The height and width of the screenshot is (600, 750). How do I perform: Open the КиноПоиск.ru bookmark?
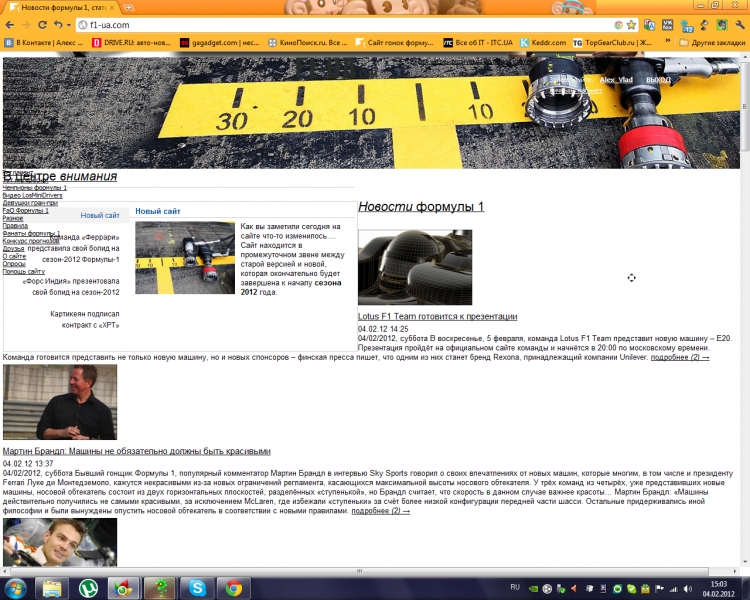click(308, 43)
